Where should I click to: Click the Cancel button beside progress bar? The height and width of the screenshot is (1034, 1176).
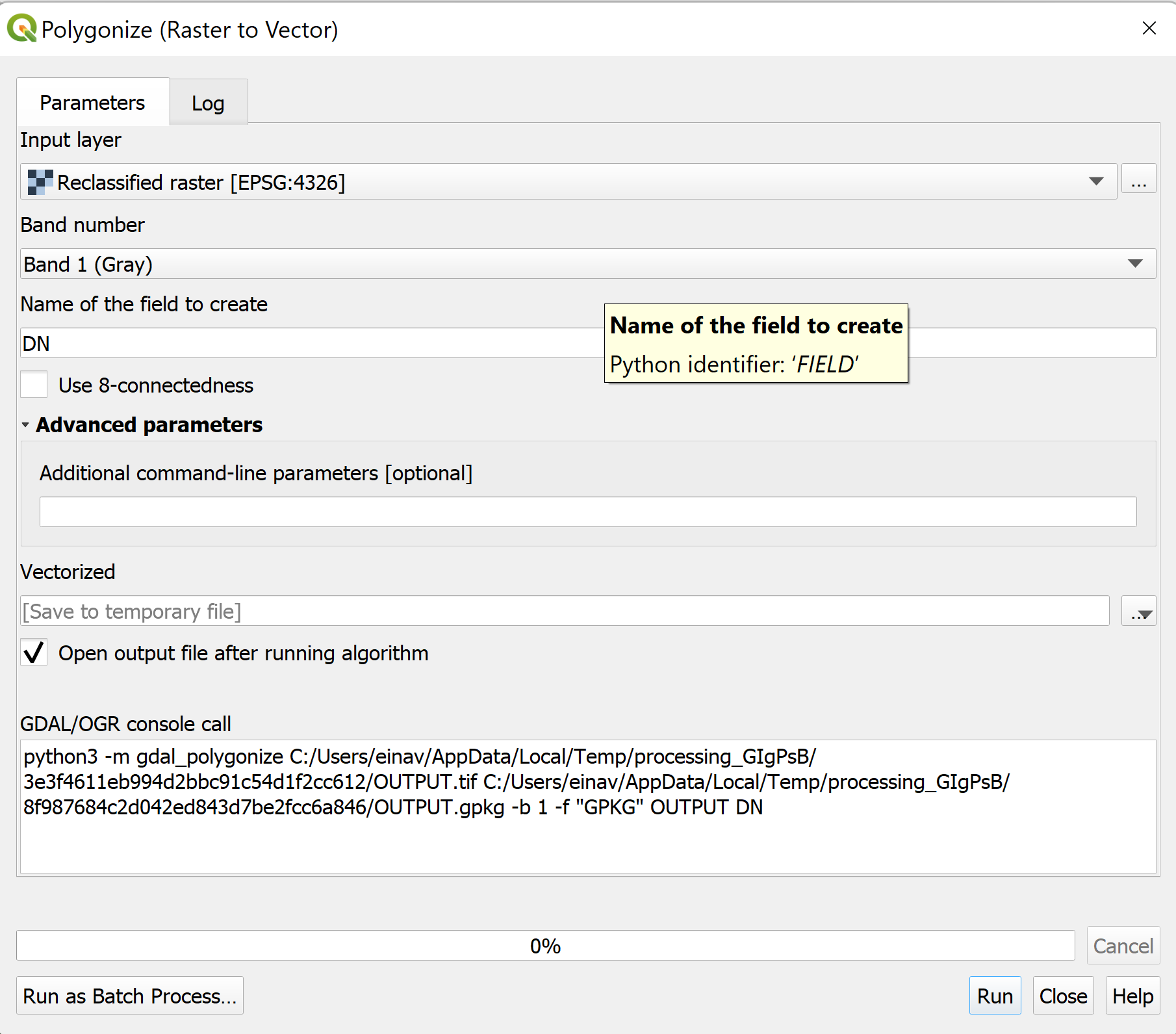pos(1123,946)
